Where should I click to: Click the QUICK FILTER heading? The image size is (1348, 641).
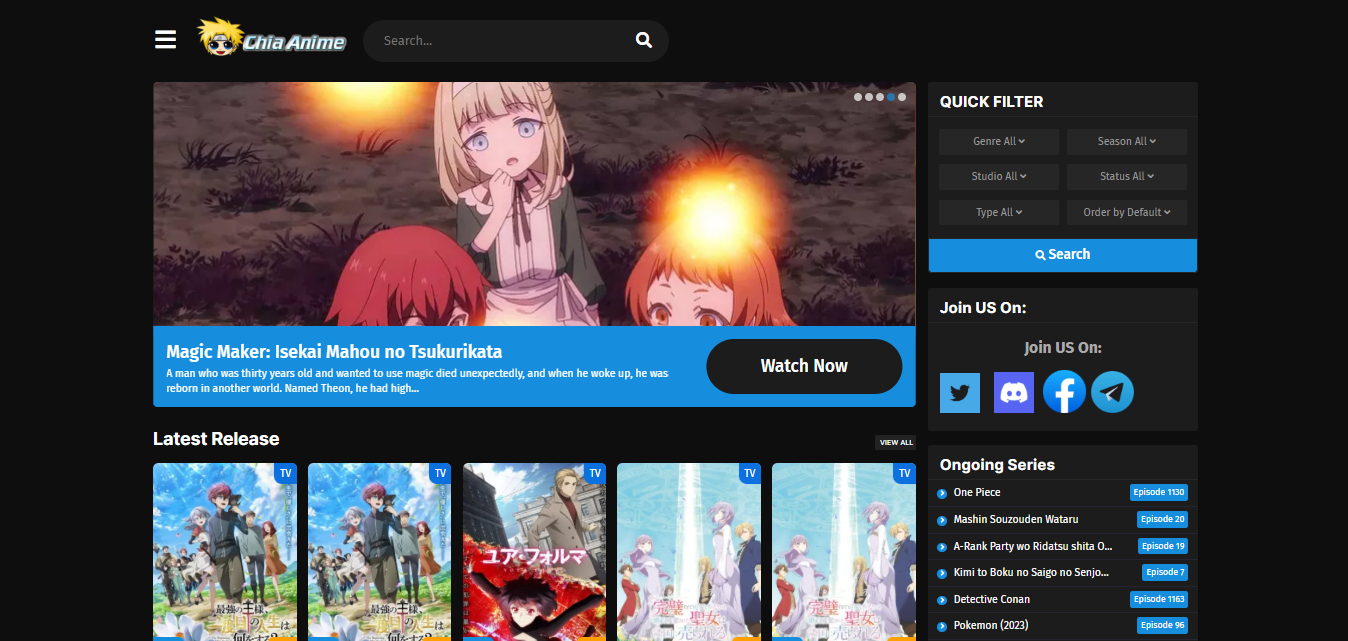tap(991, 102)
